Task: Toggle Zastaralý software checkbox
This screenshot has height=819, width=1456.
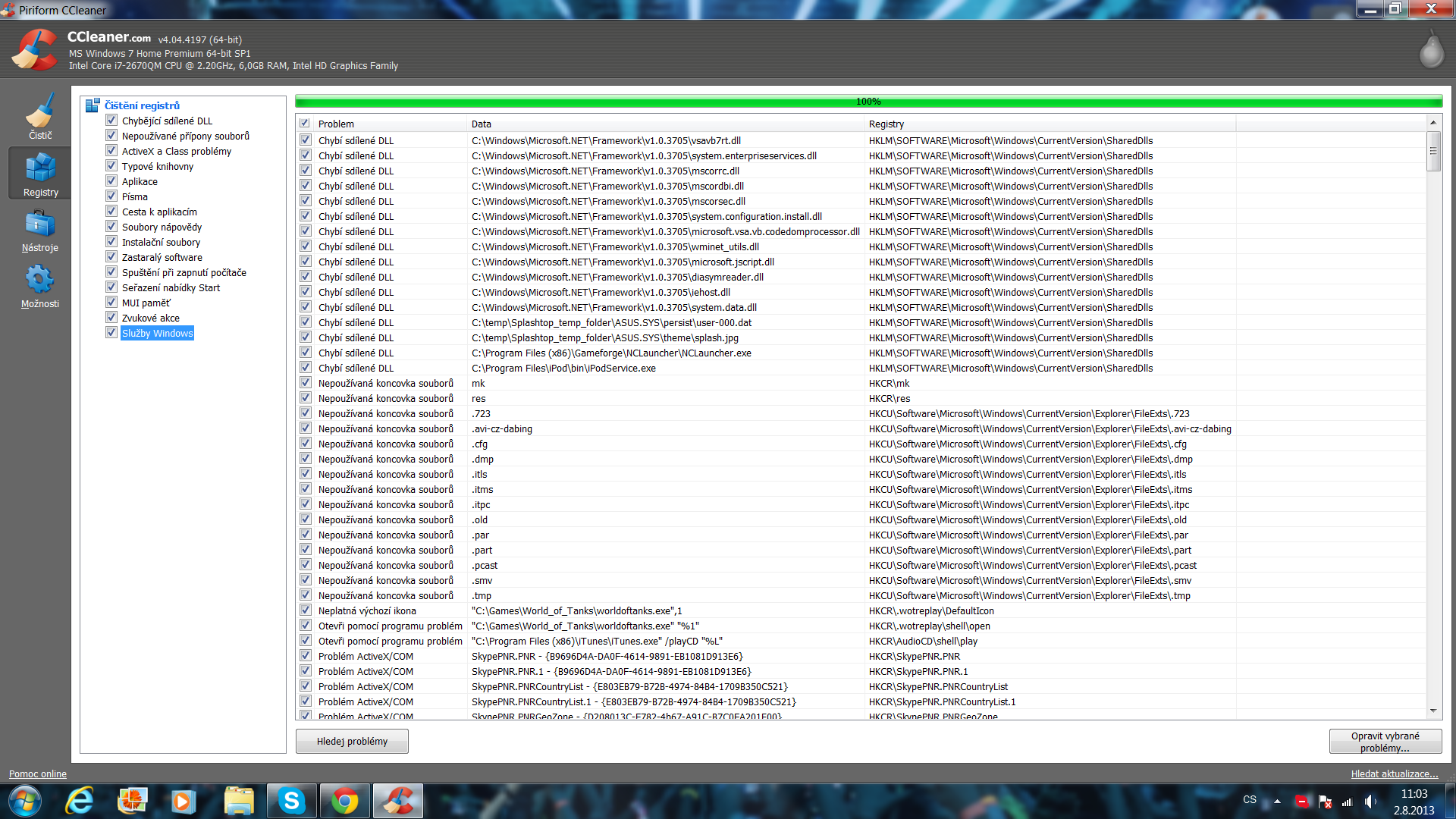Action: 111,257
